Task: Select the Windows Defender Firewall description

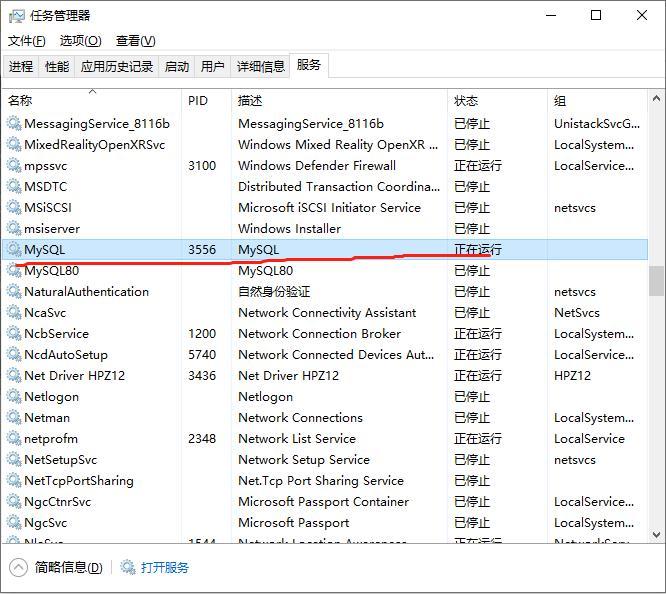Action: pos(317,166)
